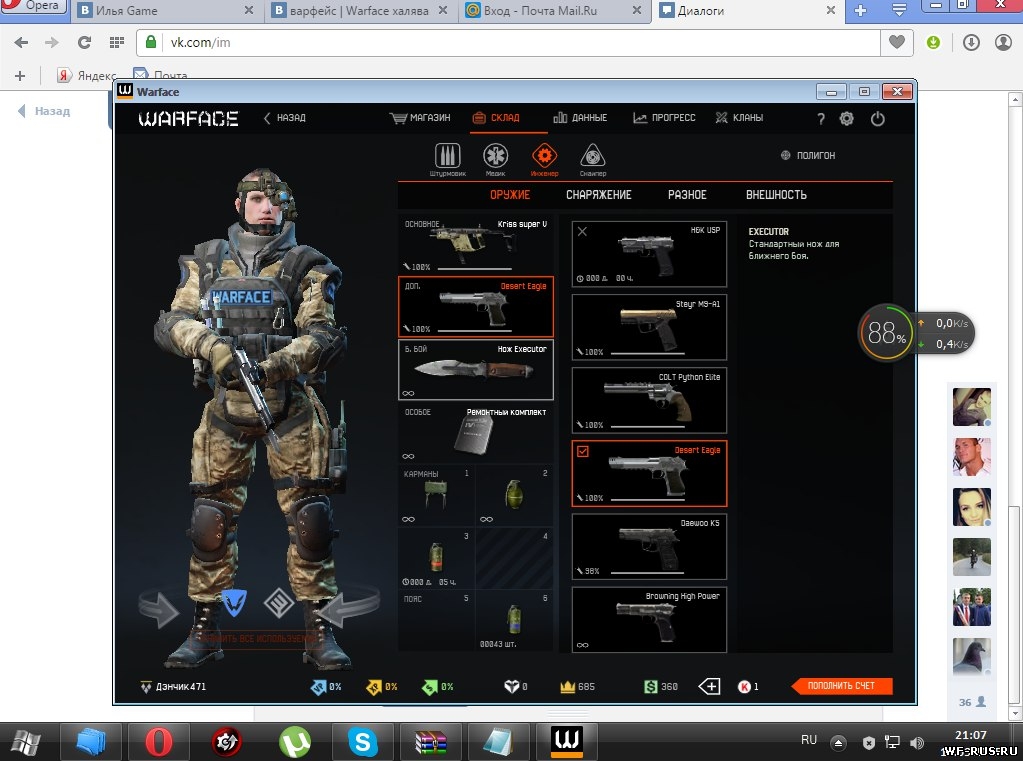The height and width of the screenshot is (761, 1023).
Task: Reload the page in Opera
Action: (x=84, y=42)
